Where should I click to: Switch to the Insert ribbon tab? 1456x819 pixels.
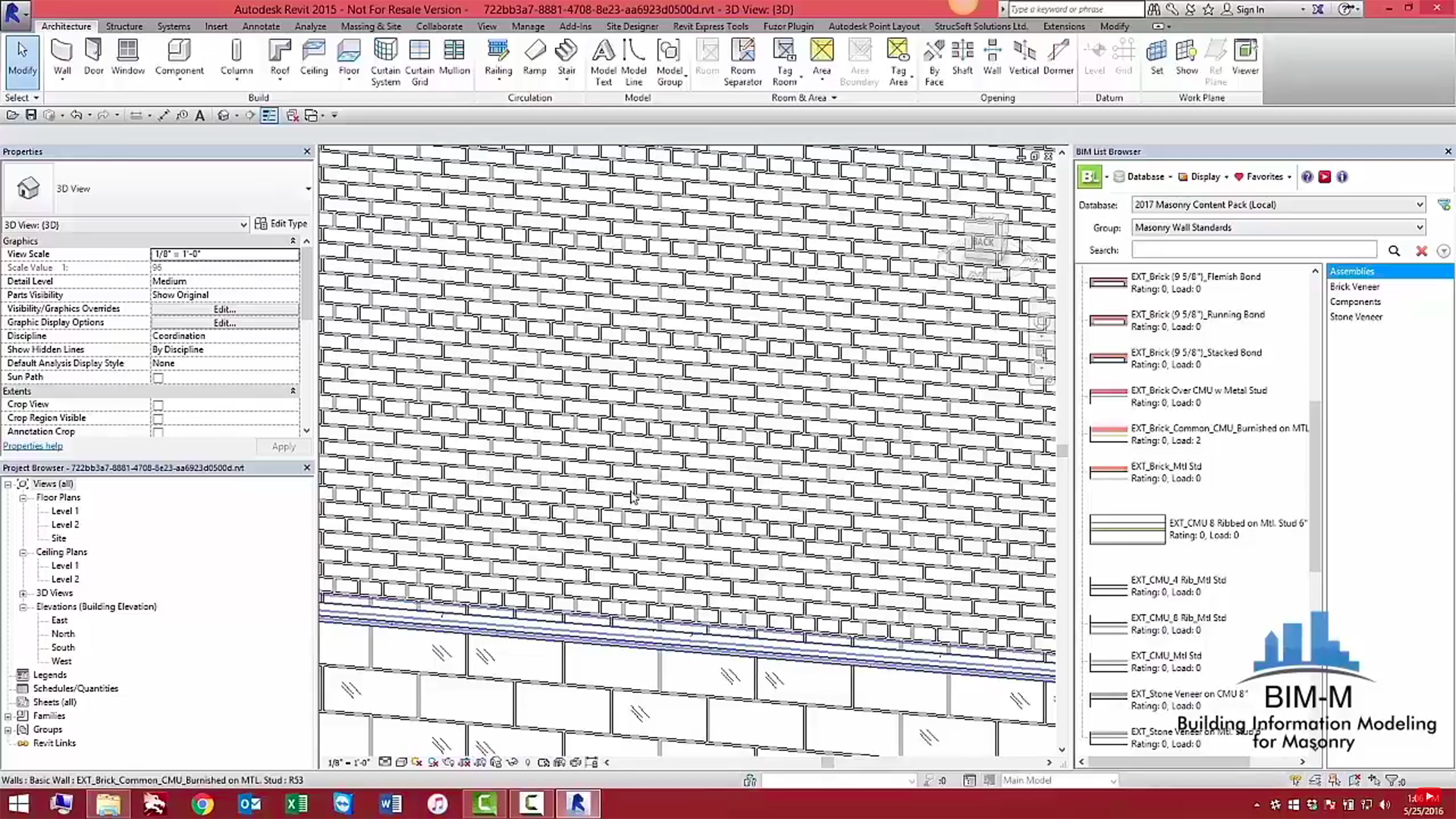point(216,26)
